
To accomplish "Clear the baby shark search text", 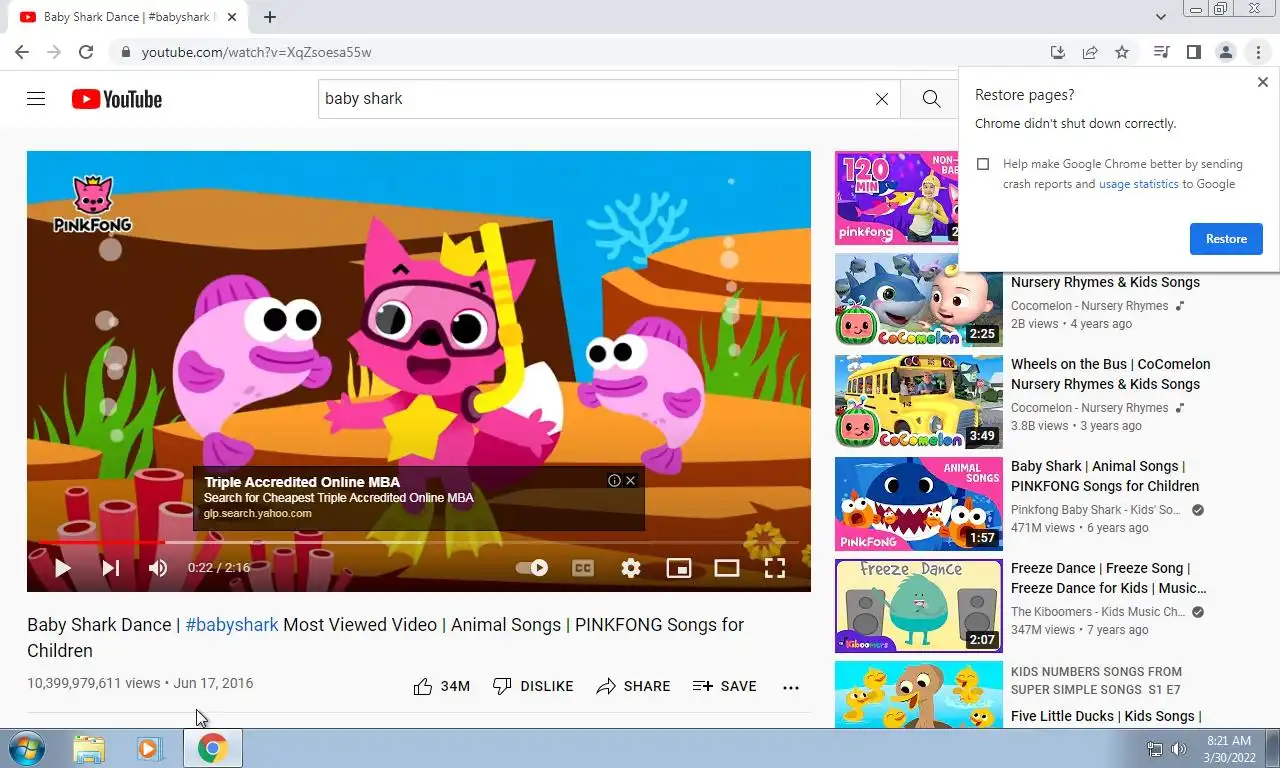I will 882,99.
